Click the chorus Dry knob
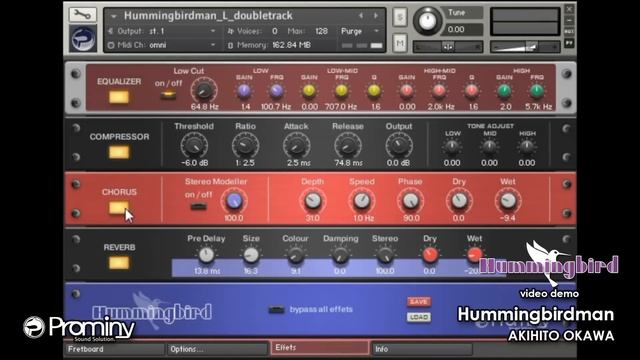The height and width of the screenshot is (360, 640). coord(459,201)
